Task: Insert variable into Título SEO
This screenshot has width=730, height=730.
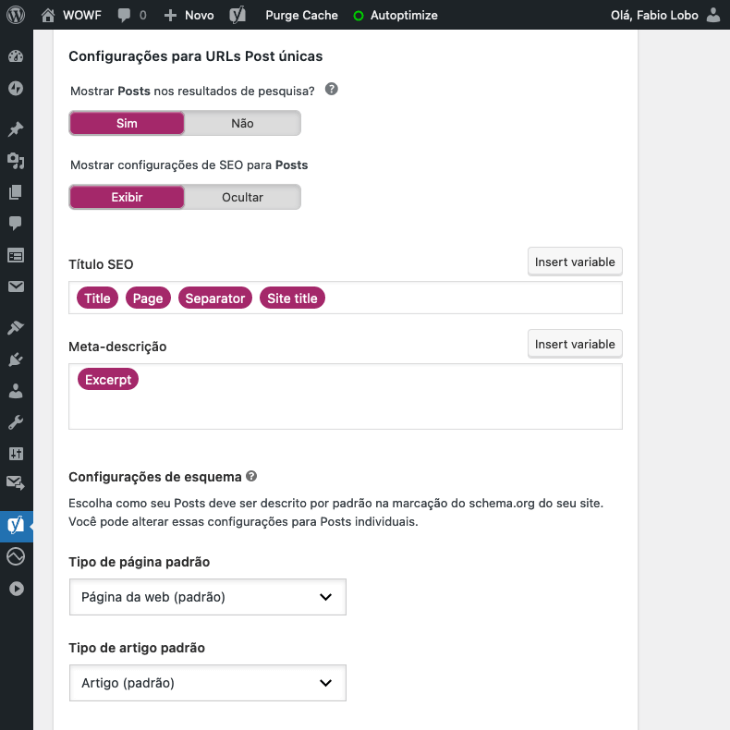Action: coord(575,262)
